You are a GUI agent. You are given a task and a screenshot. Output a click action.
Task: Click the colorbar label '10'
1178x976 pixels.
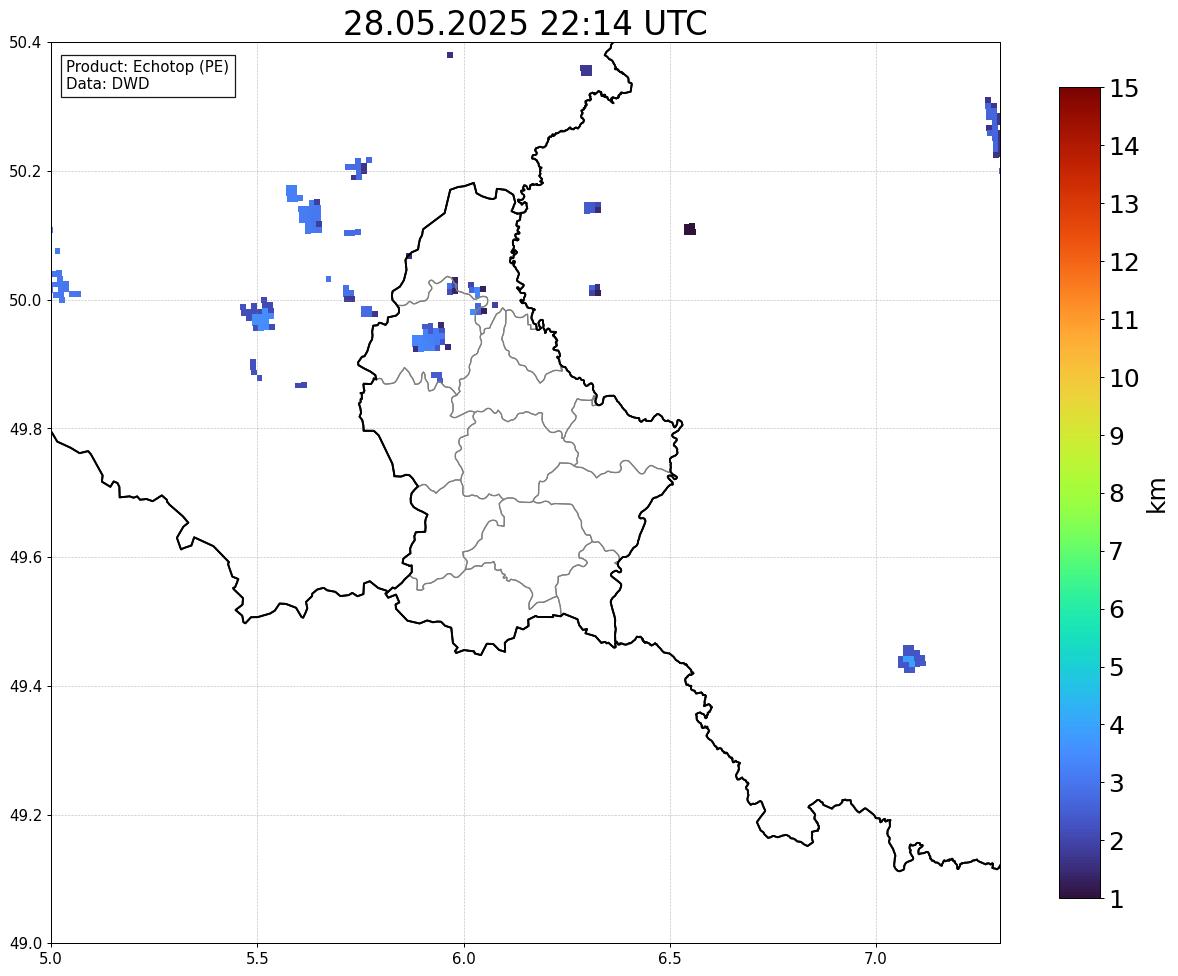[1124, 378]
